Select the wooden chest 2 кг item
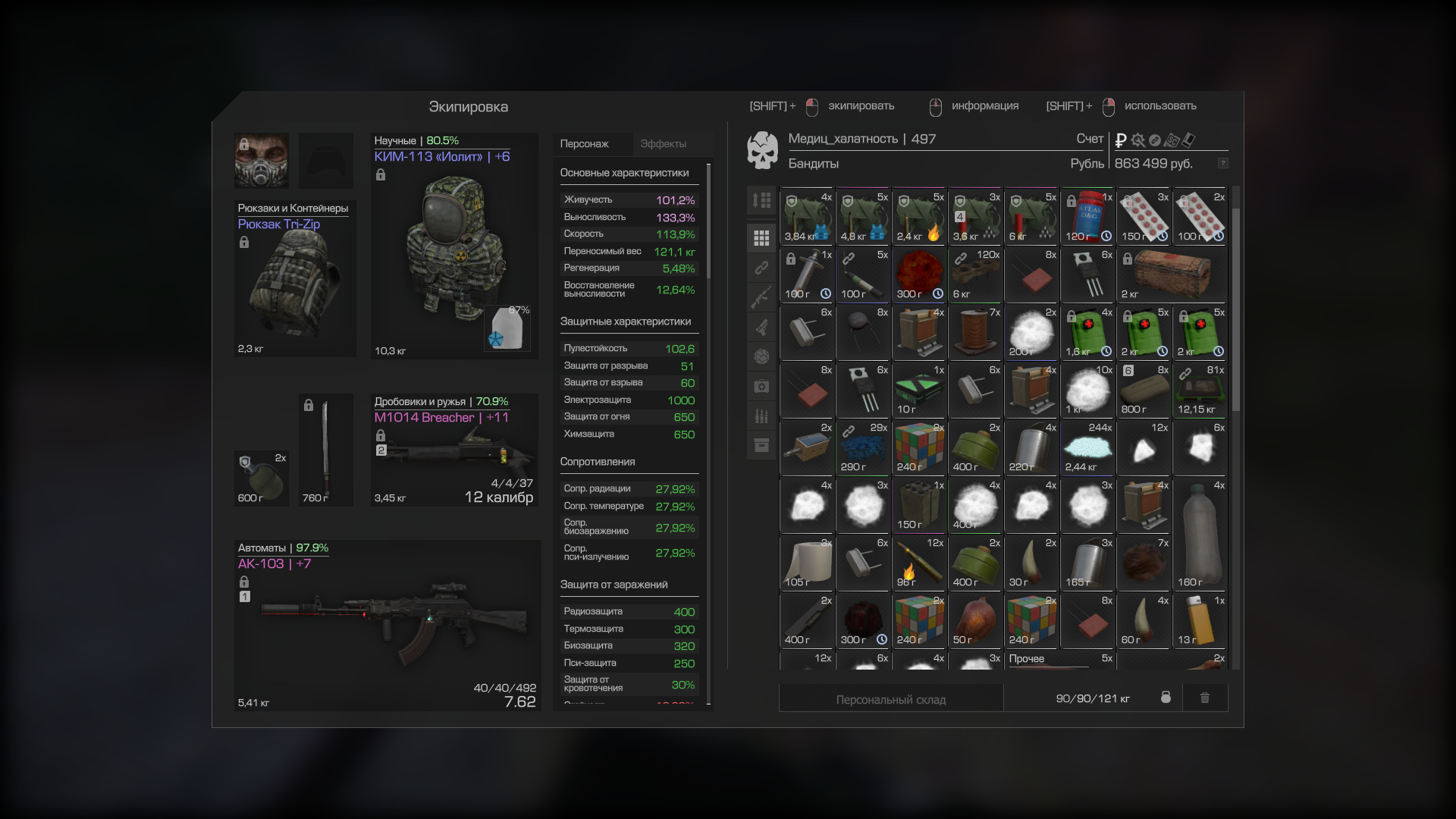Screen dimensions: 1456x819 point(1172,274)
